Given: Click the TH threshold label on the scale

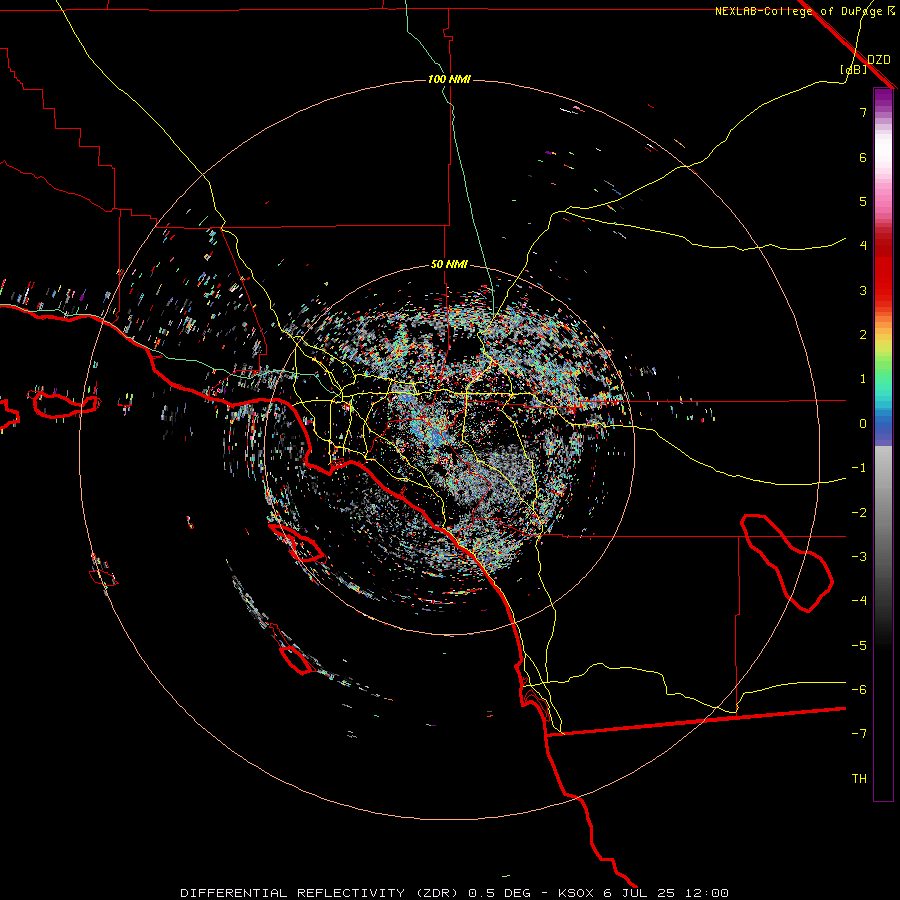Looking at the screenshot, I should click(859, 779).
